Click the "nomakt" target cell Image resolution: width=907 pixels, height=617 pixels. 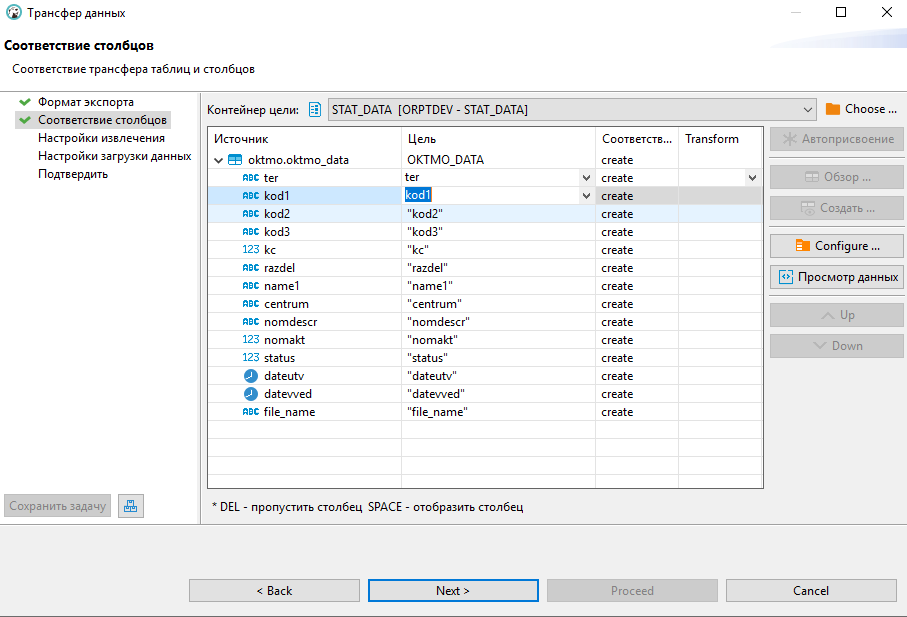point(499,339)
